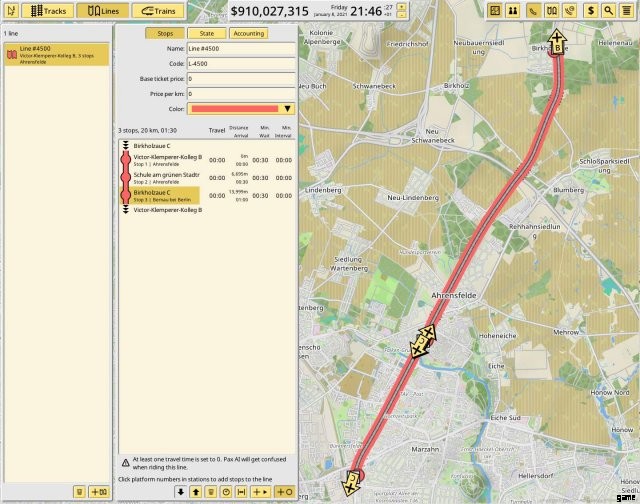This screenshot has height=504, width=640.
Task: Click the clock timing icon
Action: 226,491
